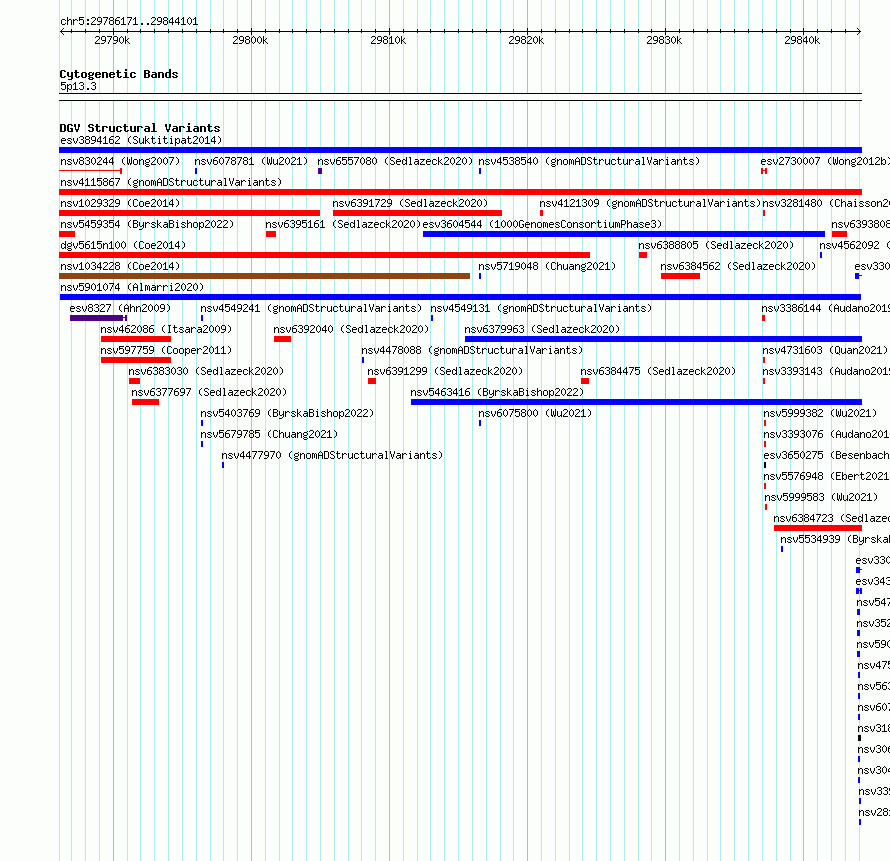Select nsv462086 (Itsara2009) label
Image resolution: width=890 pixels, height=861 pixels.
(x=166, y=329)
